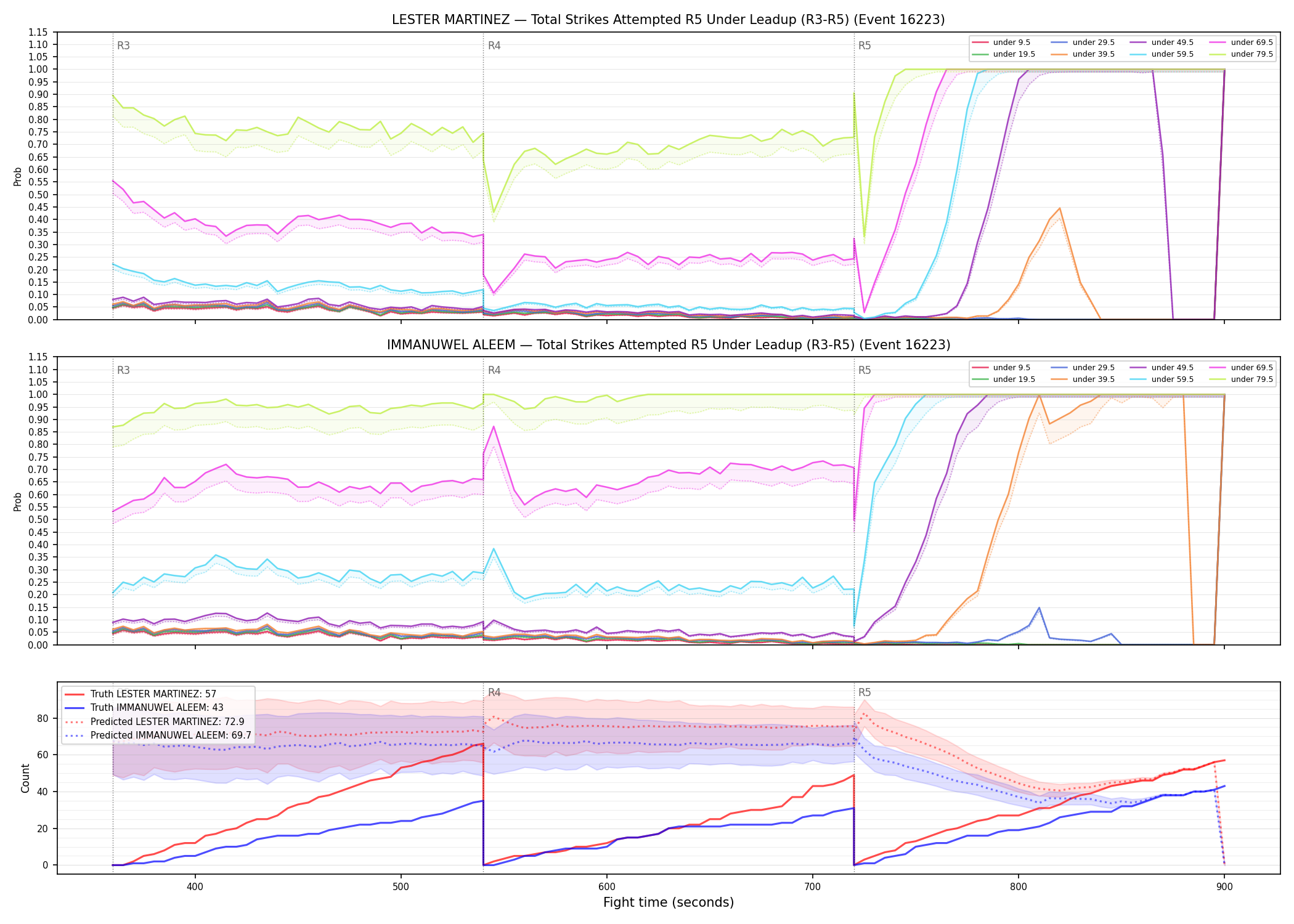Screen dimensions: 1294x924
Task: Click the R3 round marker in Lester Martinez chart
Action: click(123, 46)
